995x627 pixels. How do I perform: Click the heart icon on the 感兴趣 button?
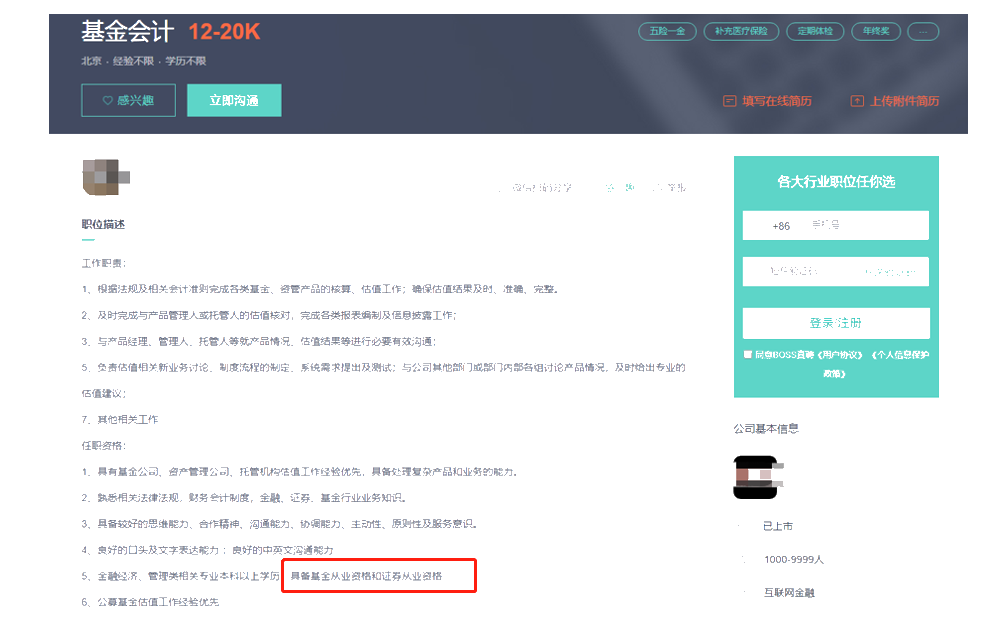coord(107,101)
